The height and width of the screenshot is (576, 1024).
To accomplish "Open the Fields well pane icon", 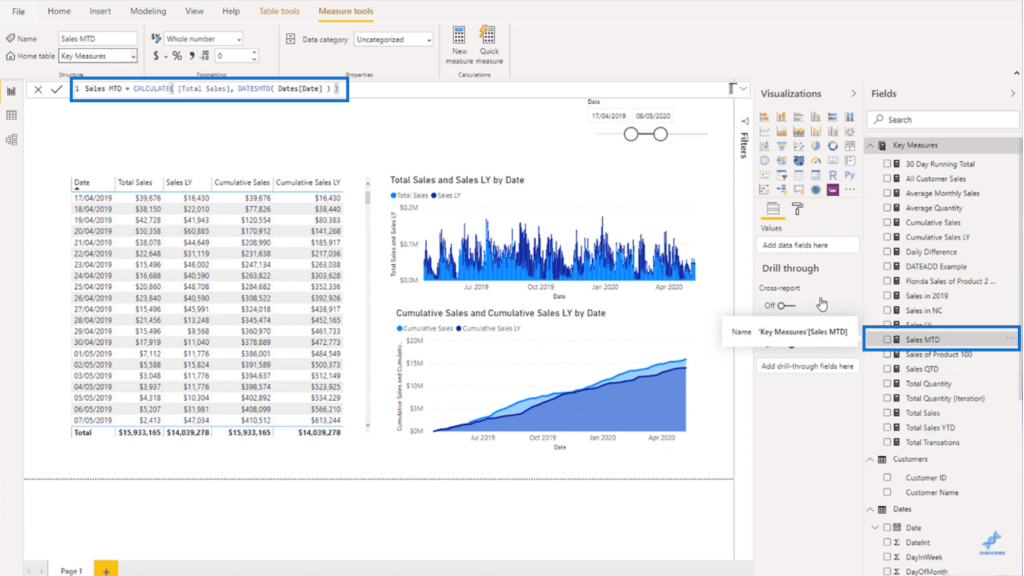I will click(773, 209).
